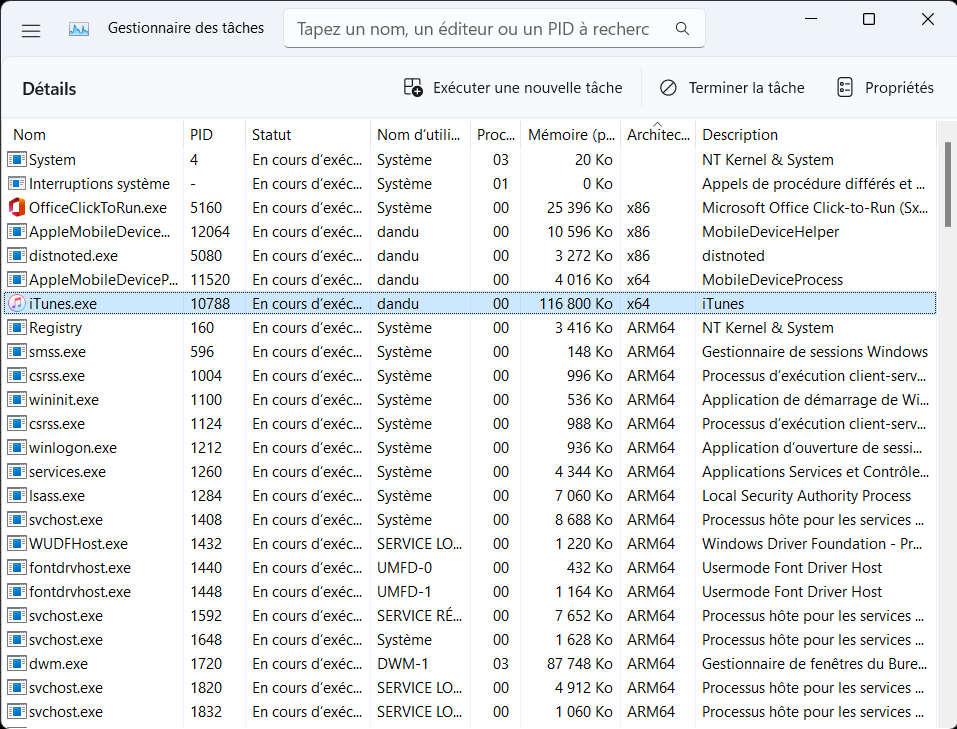957x729 pixels.
Task: Click Exécuter une nouvelle tâche
Action: pyautogui.click(x=513, y=88)
